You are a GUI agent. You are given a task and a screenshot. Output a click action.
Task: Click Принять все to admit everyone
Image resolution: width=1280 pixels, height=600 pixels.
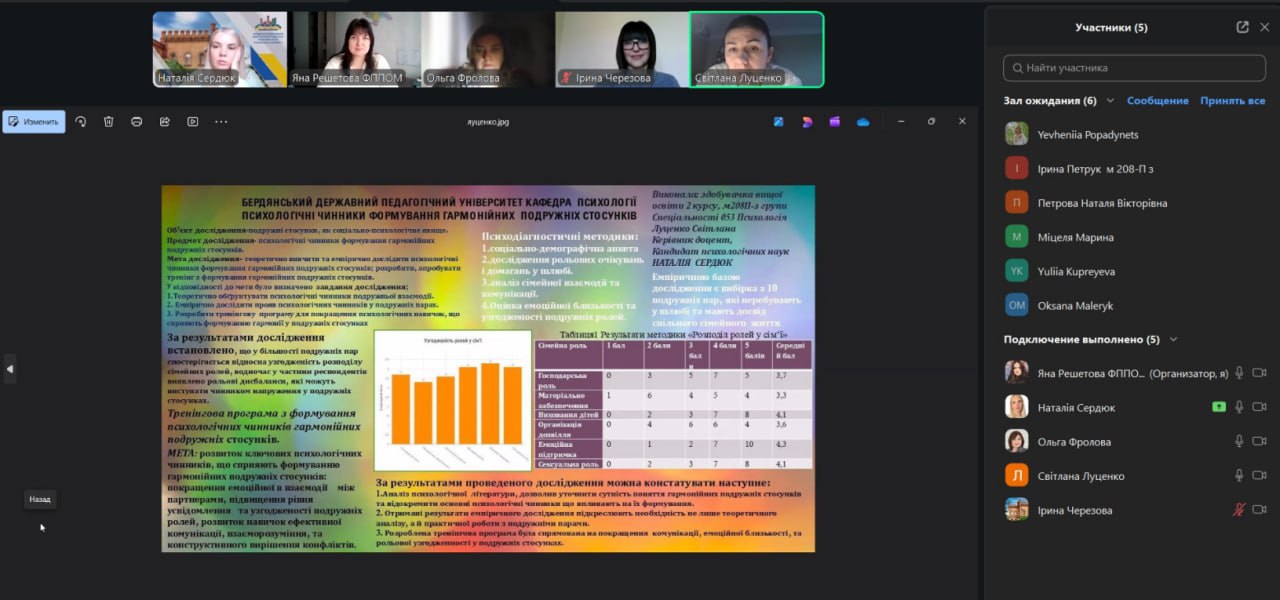pyautogui.click(x=1232, y=101)
